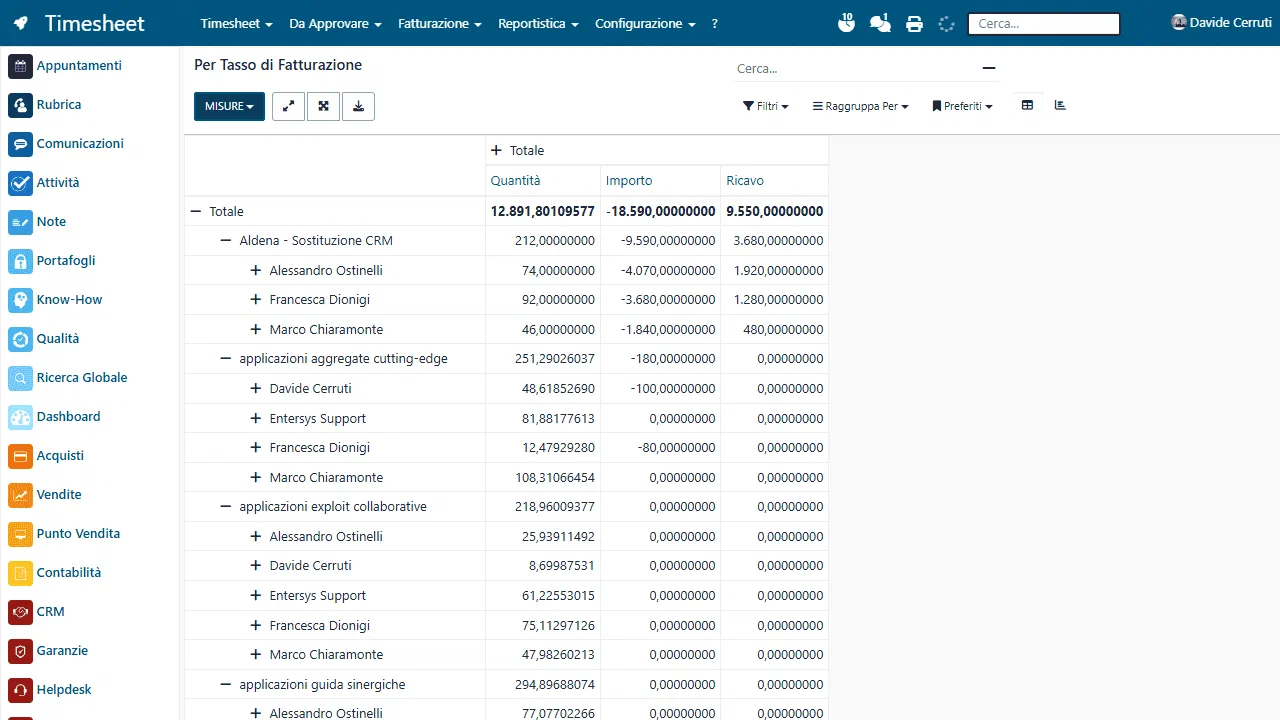Click the printer icon in top bar
Screen dimensions: 1280x720
click(914, 24)
